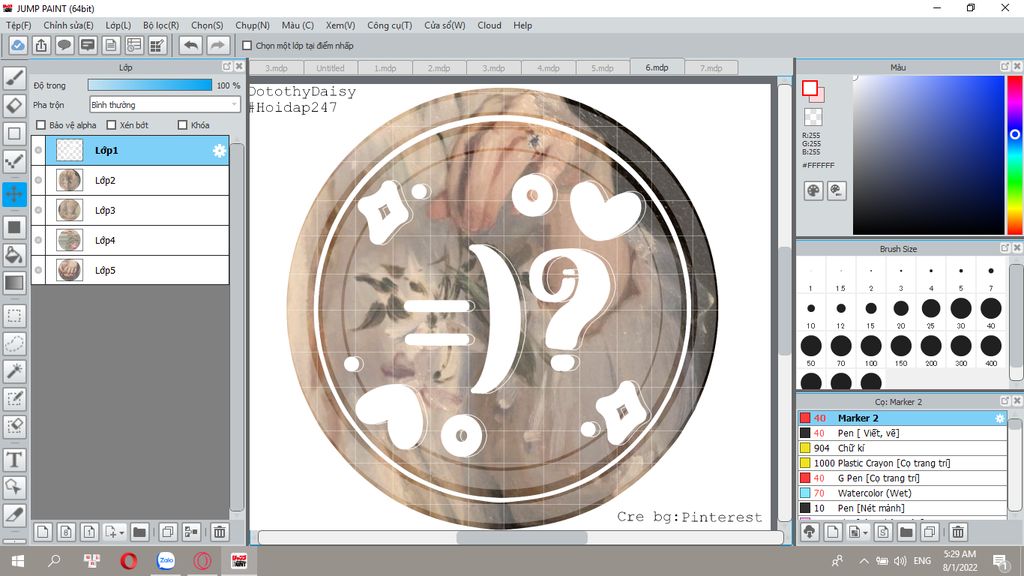Viewport: 1024px width, 576px height.
Task: Click the Lớp3 layer thumbnail
Action: click(x=69, y=210)
